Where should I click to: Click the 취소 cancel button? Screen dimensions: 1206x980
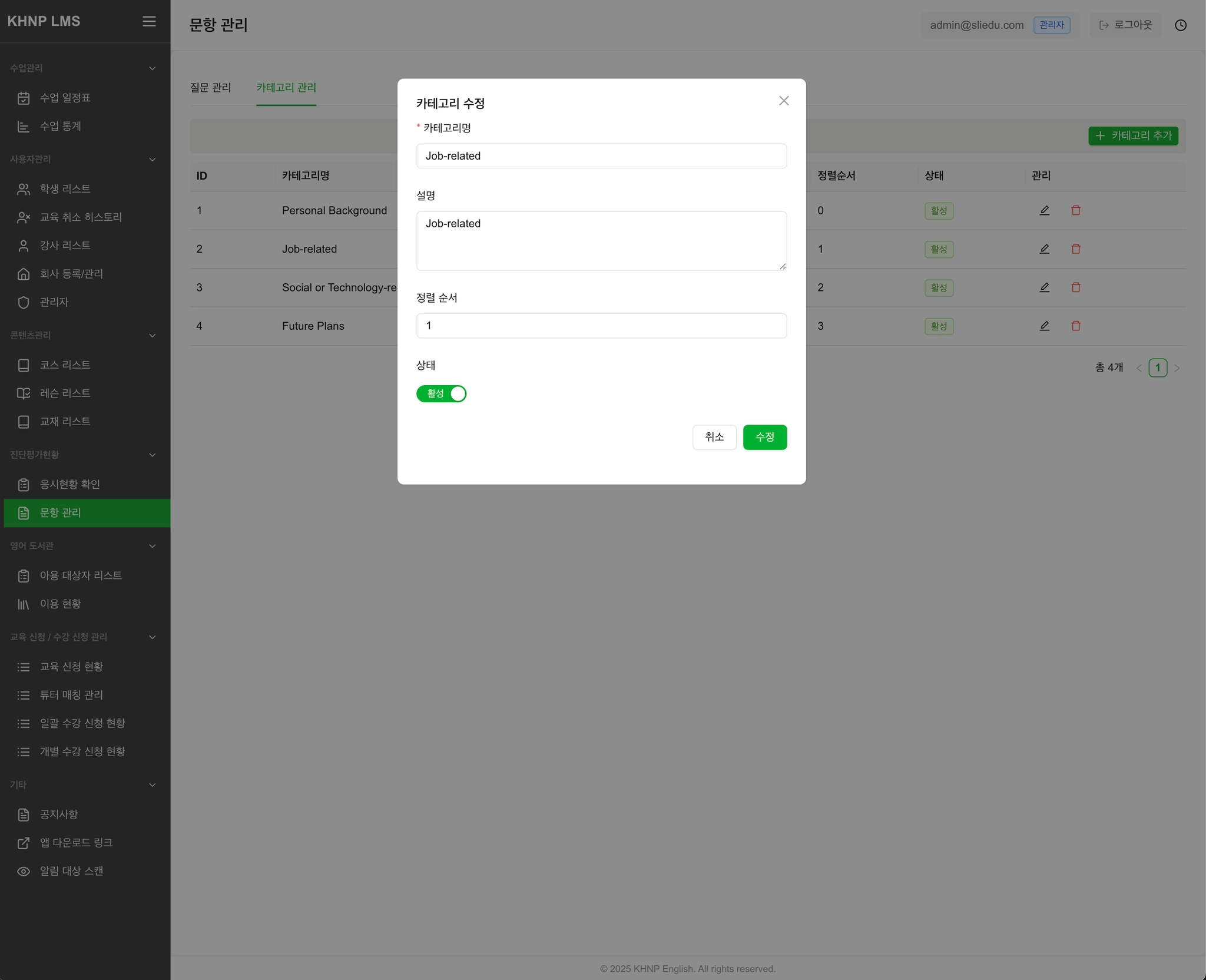tap(714, 437)
